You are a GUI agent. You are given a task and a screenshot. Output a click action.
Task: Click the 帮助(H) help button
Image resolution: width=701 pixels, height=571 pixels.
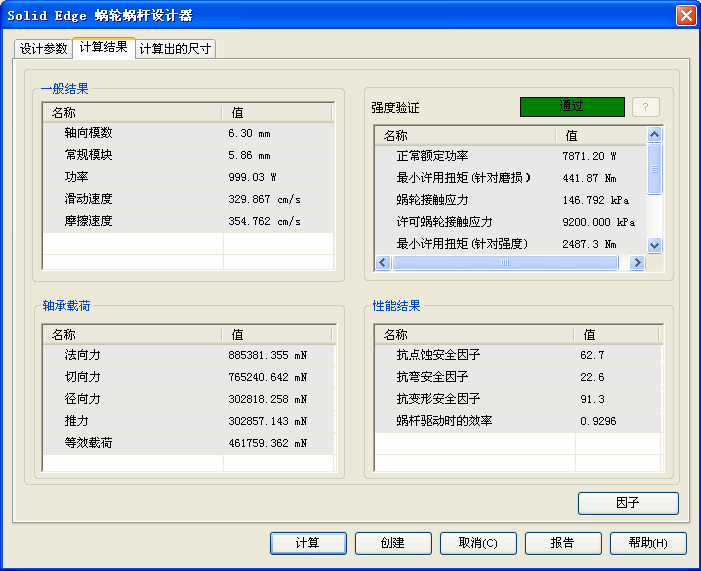[x=648, y=543]
